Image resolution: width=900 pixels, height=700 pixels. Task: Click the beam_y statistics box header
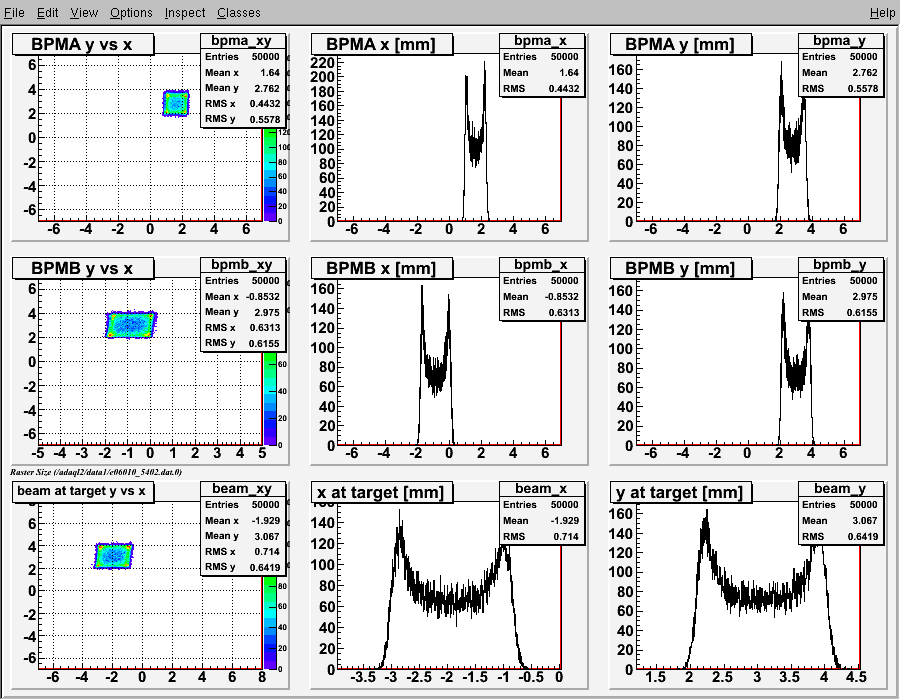841,488
